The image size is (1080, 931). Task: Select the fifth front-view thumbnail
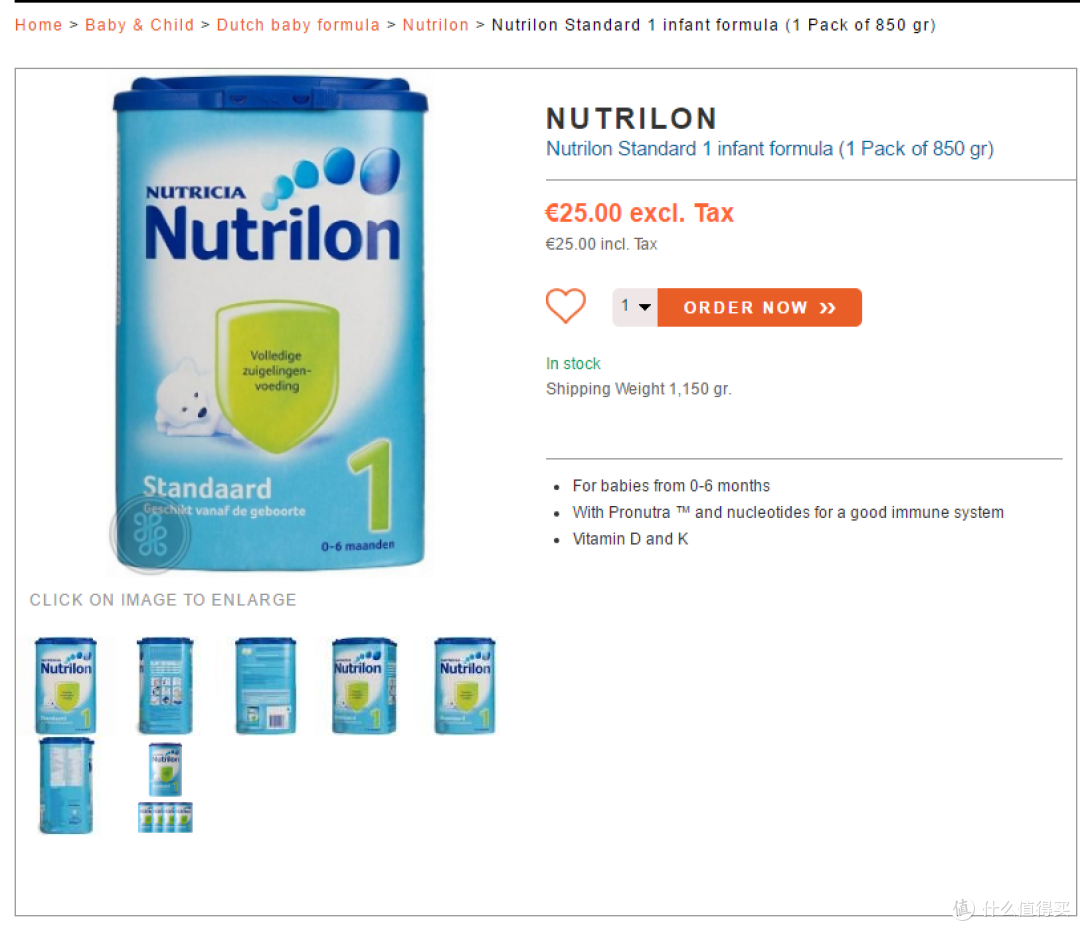(x=464, y=685)
